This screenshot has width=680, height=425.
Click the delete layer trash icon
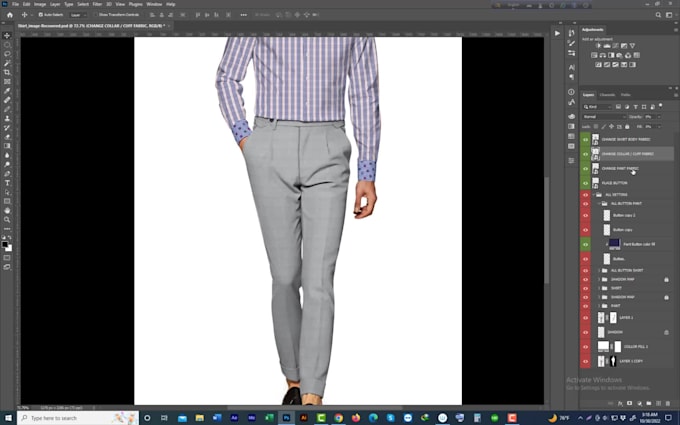[x=668, y=403]
